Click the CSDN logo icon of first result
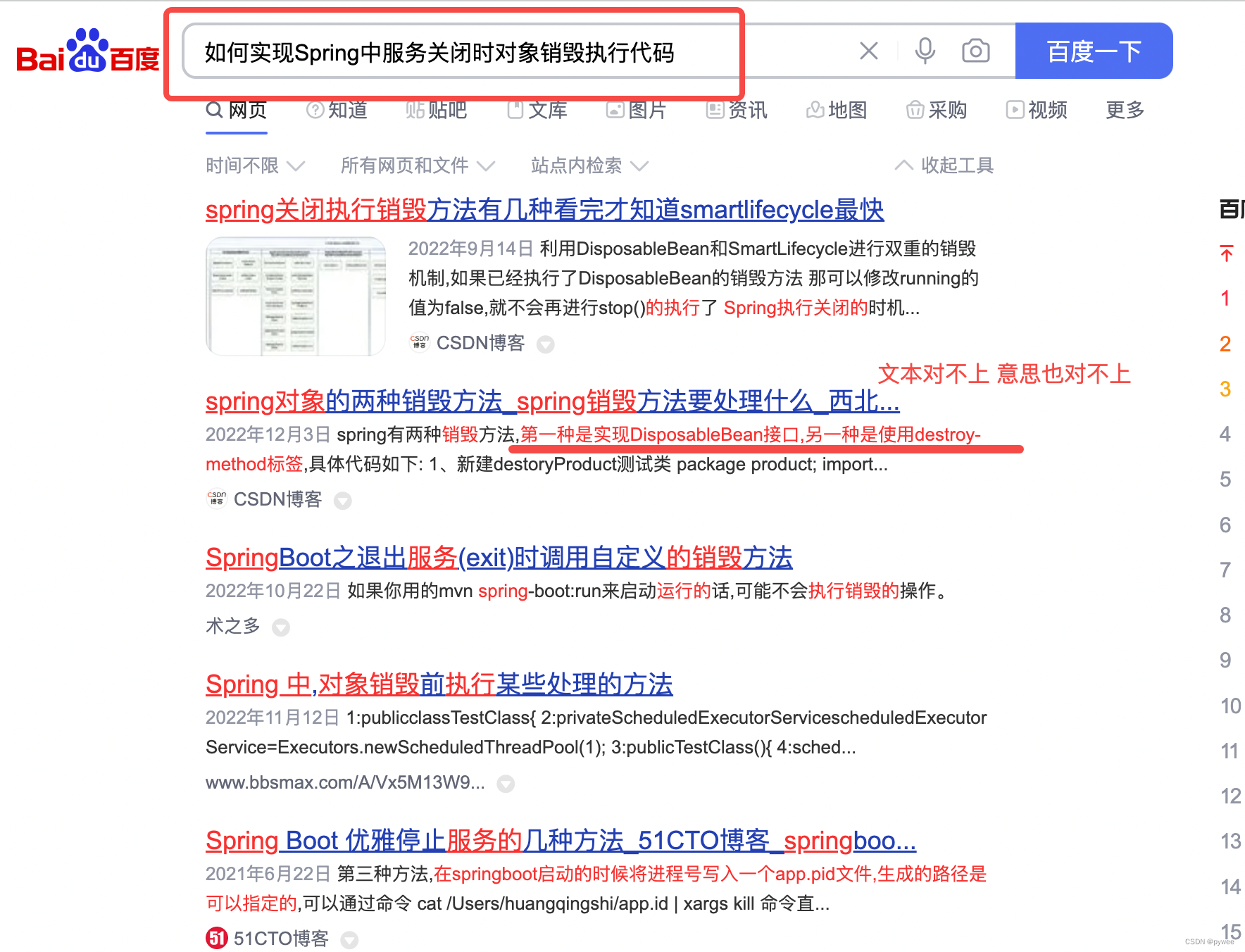 point(420,342)
